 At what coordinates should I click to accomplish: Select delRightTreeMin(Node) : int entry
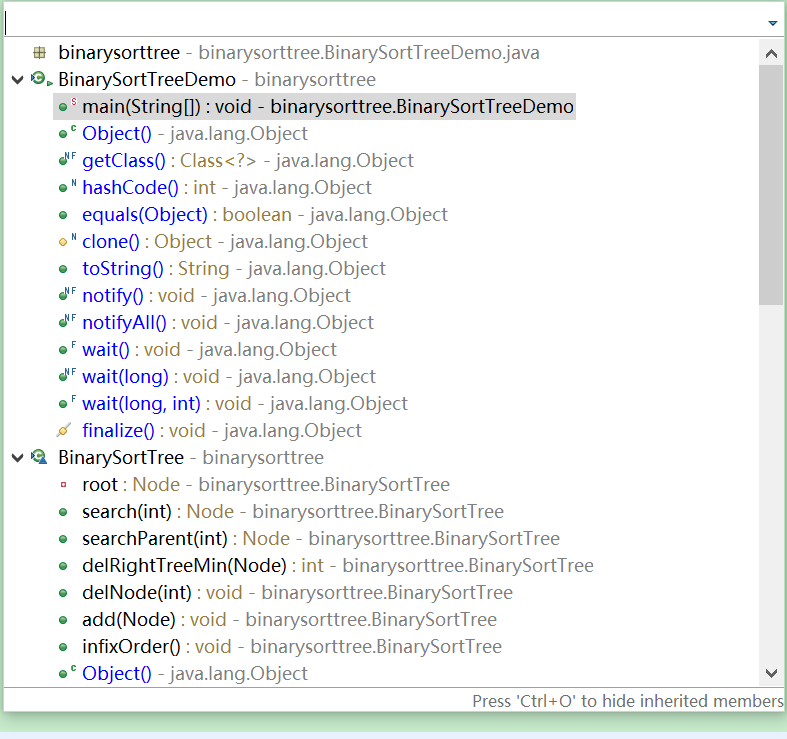(338, 566)
